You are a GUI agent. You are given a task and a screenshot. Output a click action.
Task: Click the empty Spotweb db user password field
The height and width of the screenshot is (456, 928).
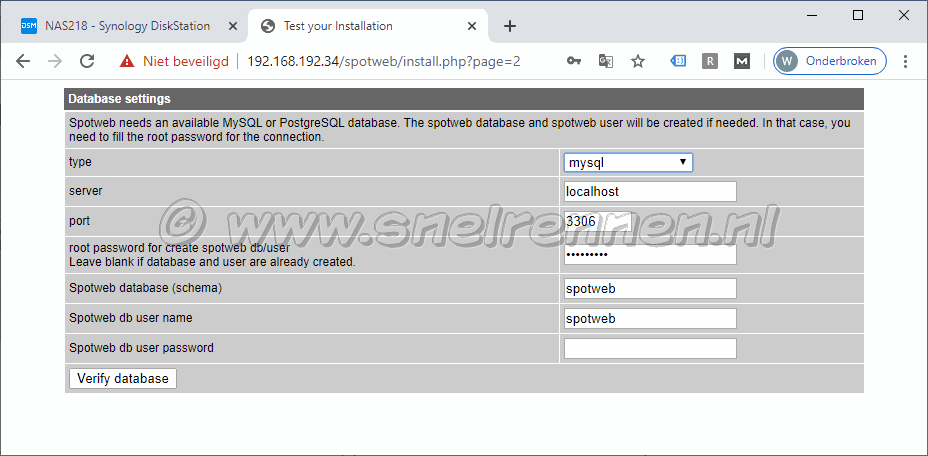(650, 348)
